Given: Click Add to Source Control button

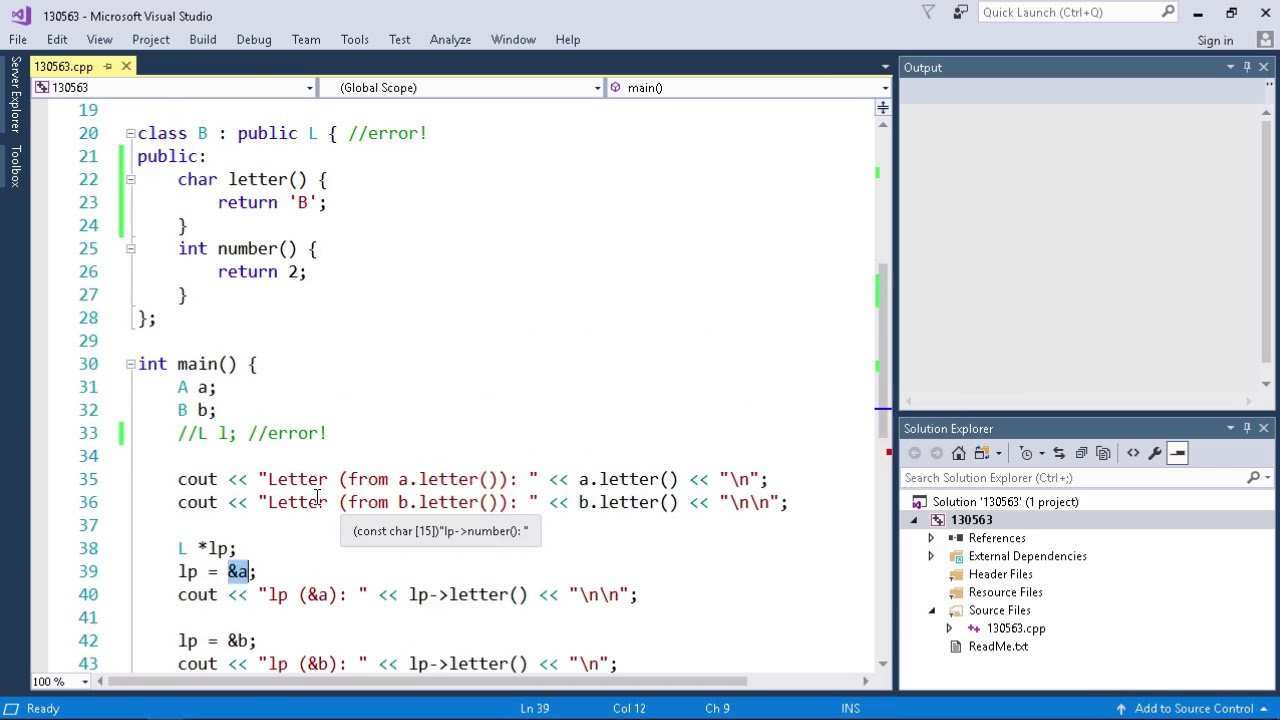Looking at the screenshot, I should (x=1193, y=708).
